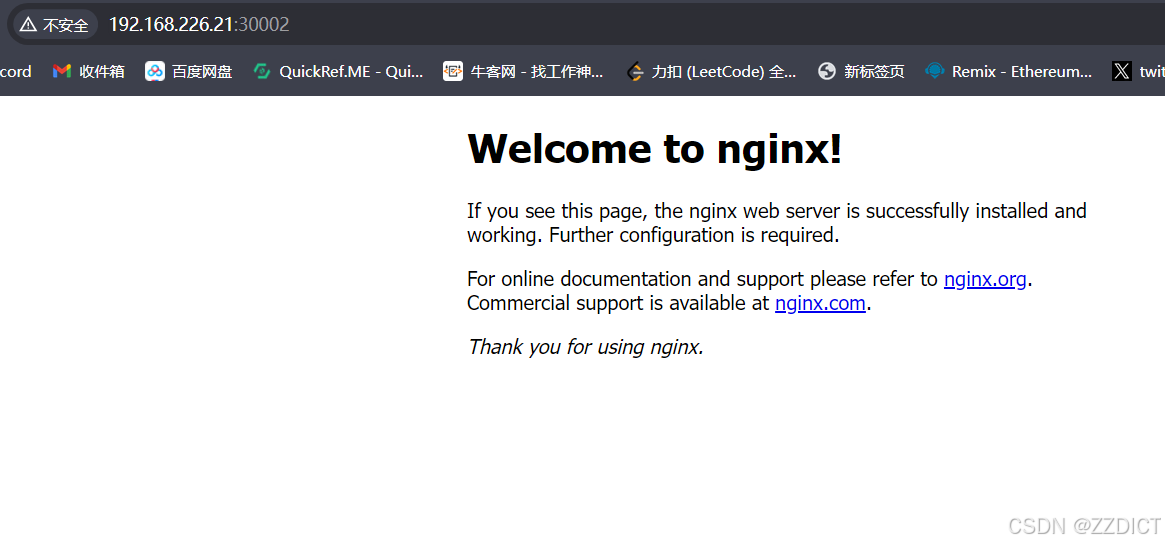Viewport: 1165px width, 546px height.
Task: Click the 牛客网 bookmark icon
Action: [452, 71]
